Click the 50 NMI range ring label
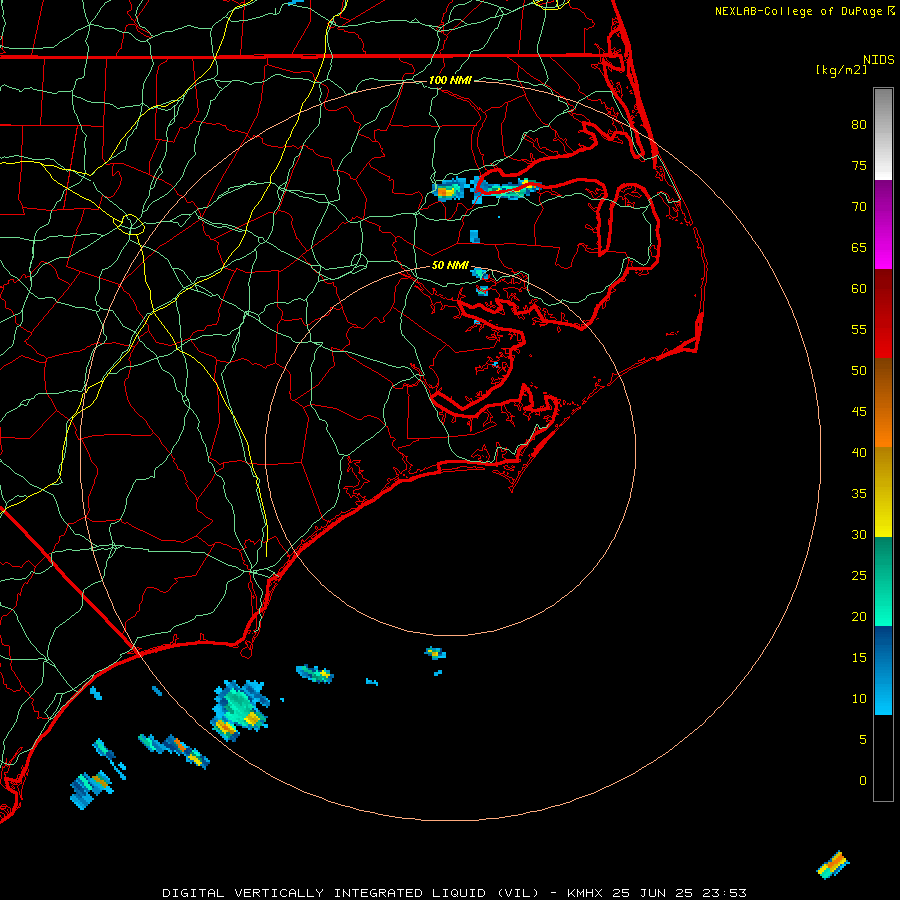Image resolution: width=900 pixels, height=900 pixels. (x=450, y=265)
